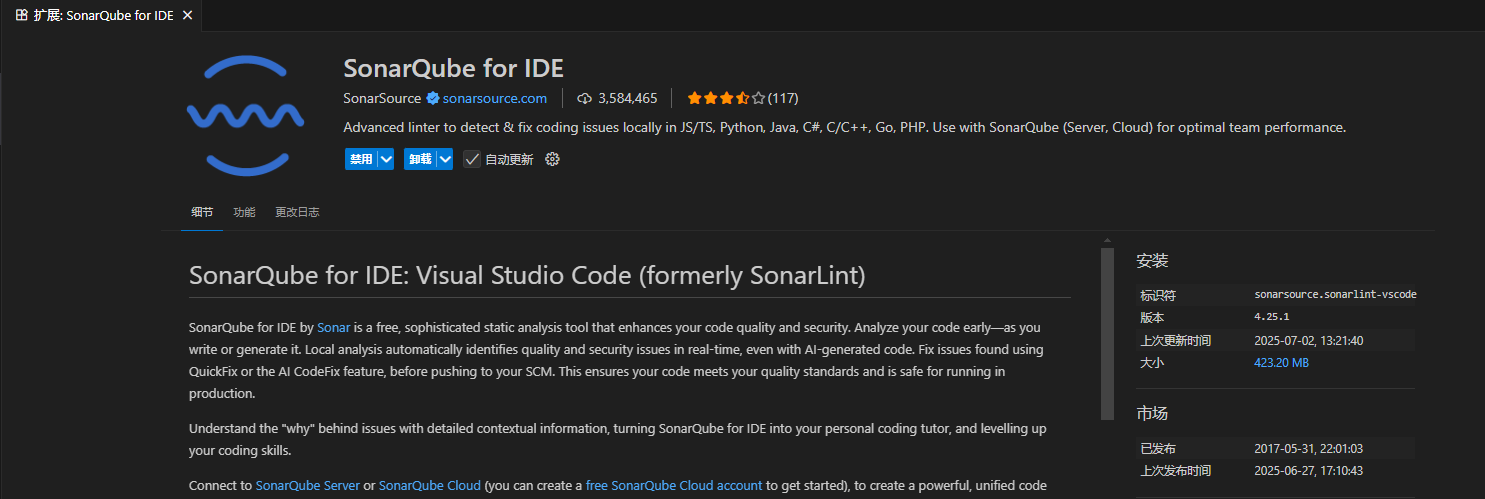This screenshot has height=499, width=1485.
Task: Open the sonarsource.com publisher link
Action: pyautogui.click(x=495, y=98)
